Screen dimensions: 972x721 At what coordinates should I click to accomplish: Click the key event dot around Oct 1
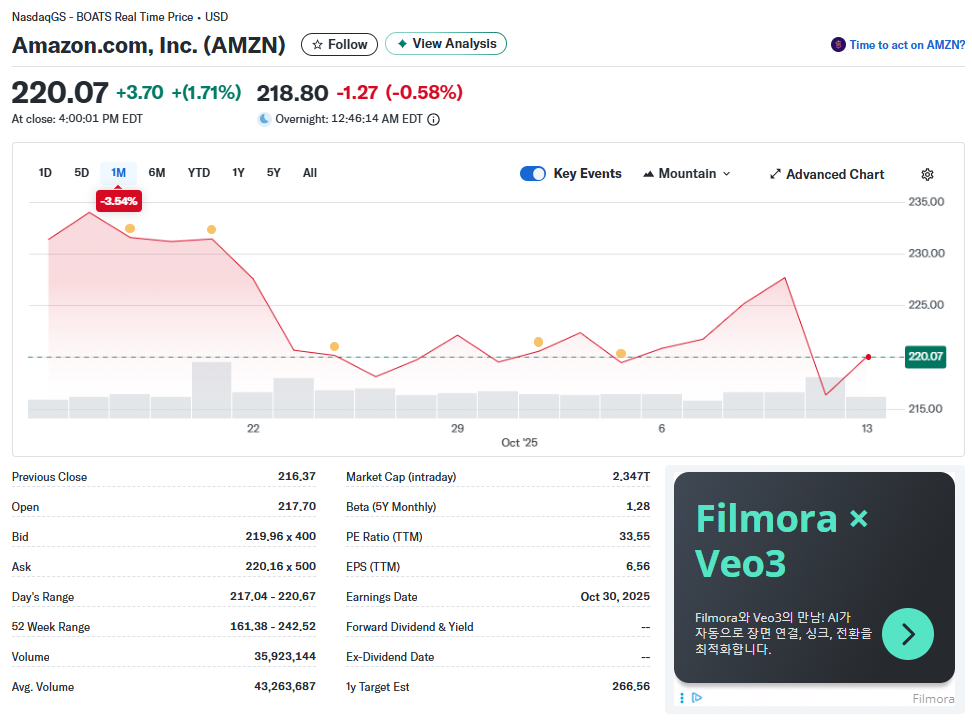coord(539,342)
